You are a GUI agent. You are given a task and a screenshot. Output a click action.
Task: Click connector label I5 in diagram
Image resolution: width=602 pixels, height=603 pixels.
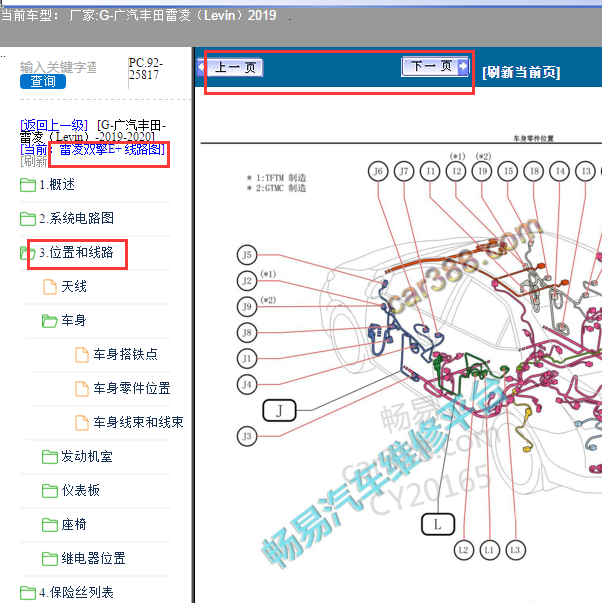tap(508, 171)
